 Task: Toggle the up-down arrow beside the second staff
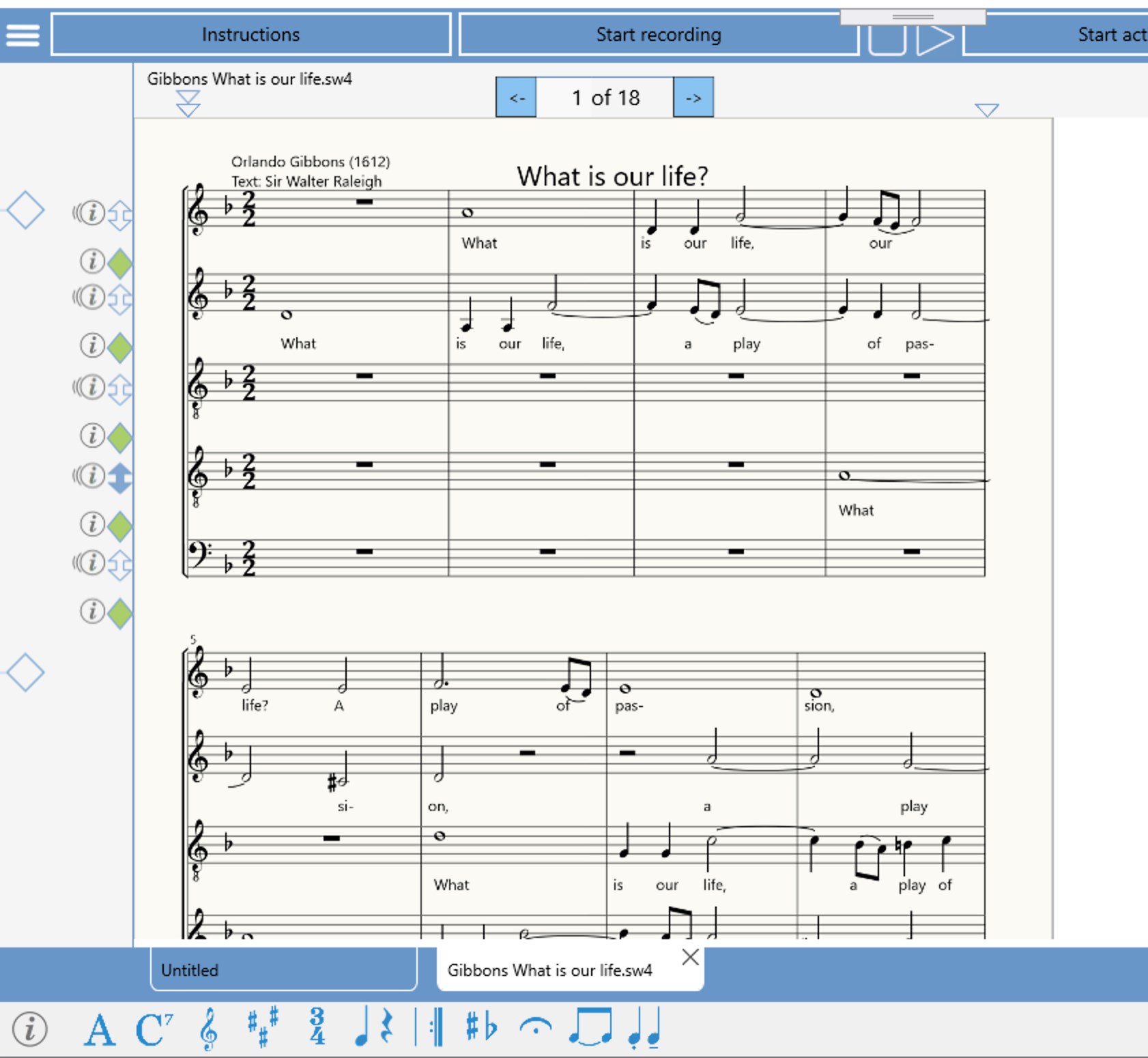point(120,300)
